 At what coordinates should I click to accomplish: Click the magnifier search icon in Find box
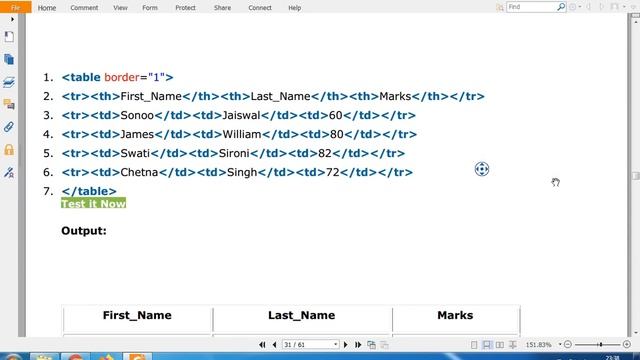tap(561, 7)
